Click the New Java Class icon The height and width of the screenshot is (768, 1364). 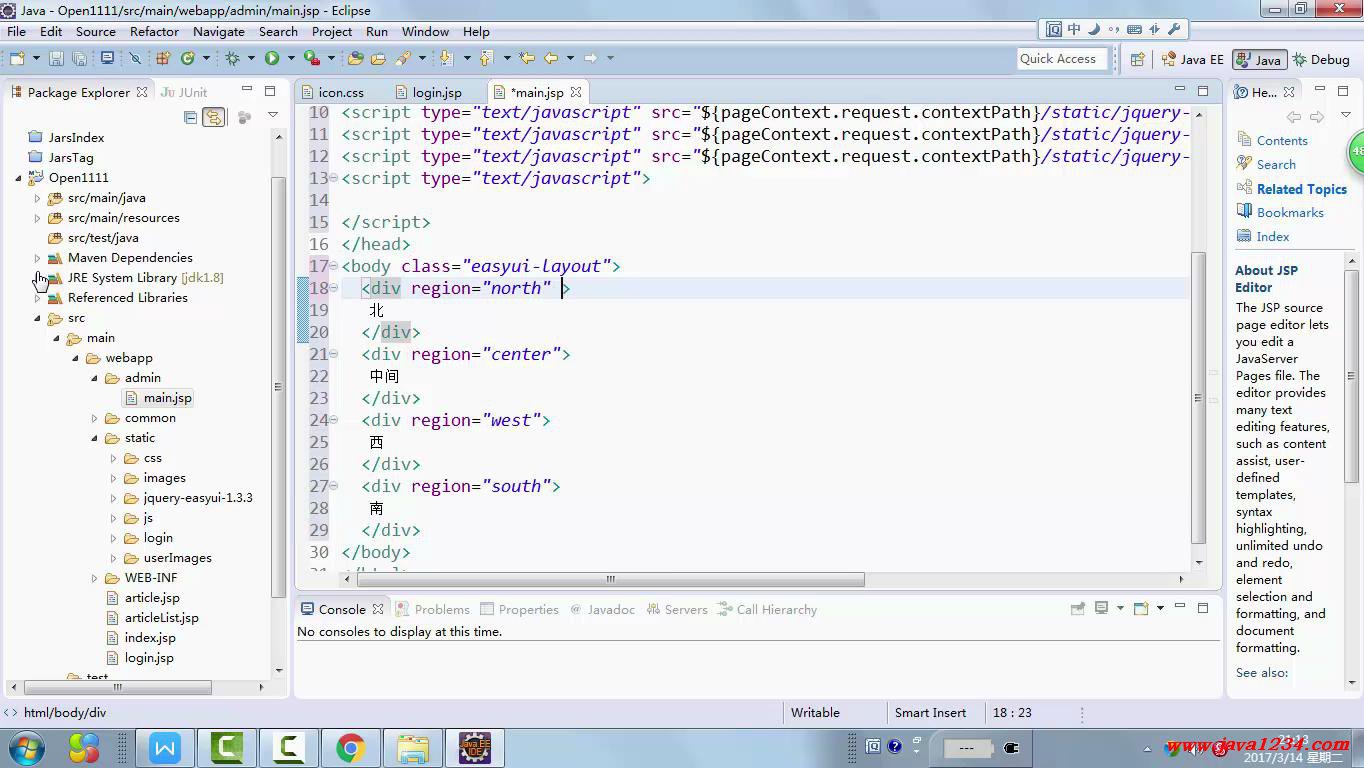tap(187, 58)
